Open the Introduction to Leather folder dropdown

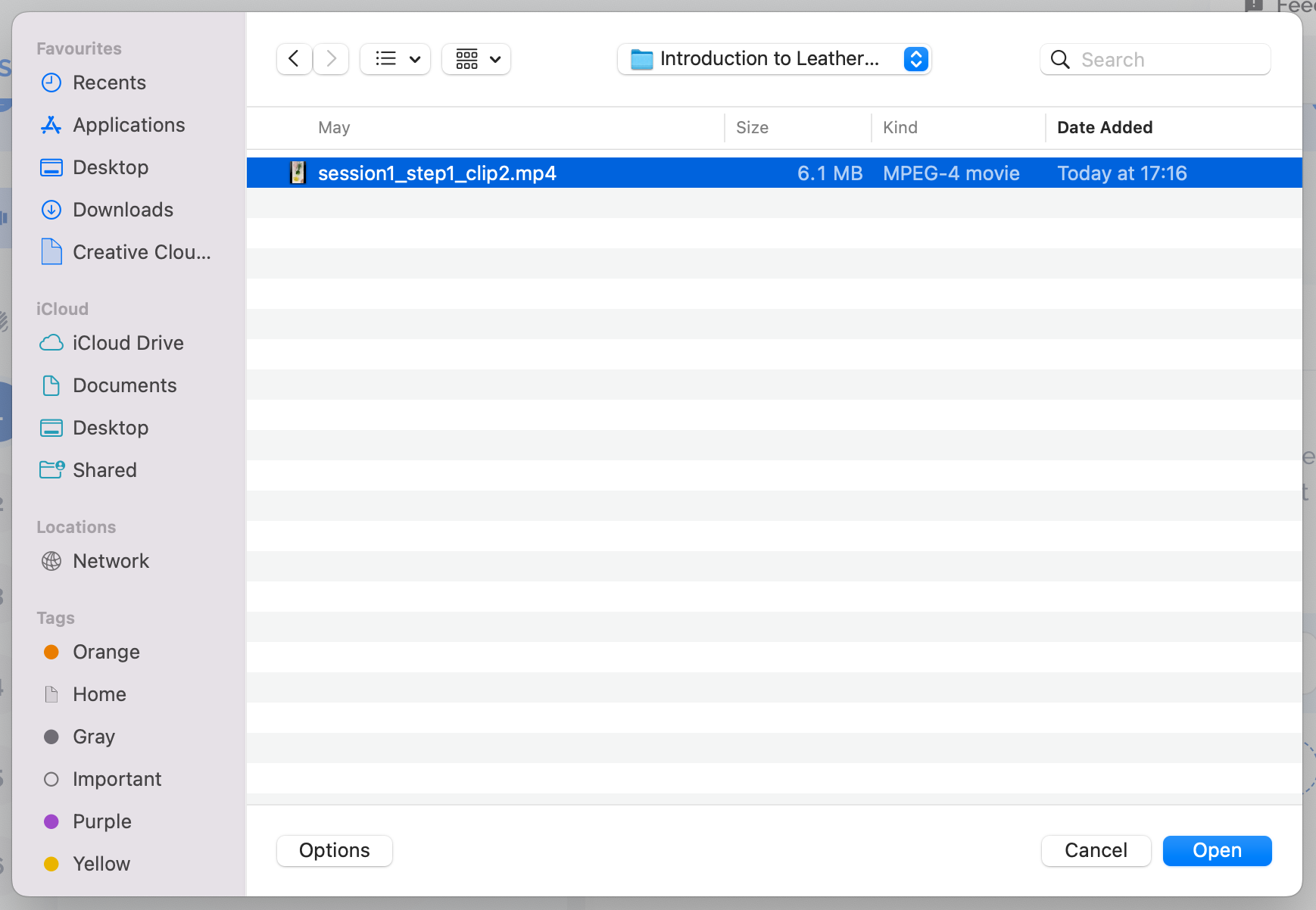[774, 59]
